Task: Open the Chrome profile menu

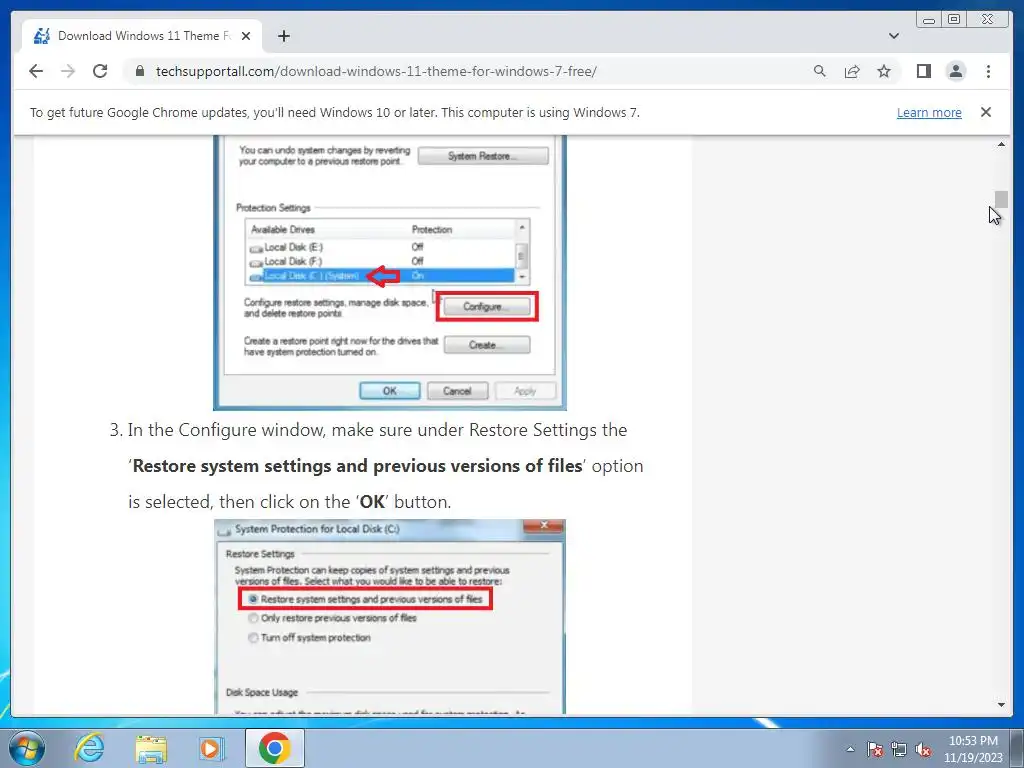Action: [x=955, y=71]
